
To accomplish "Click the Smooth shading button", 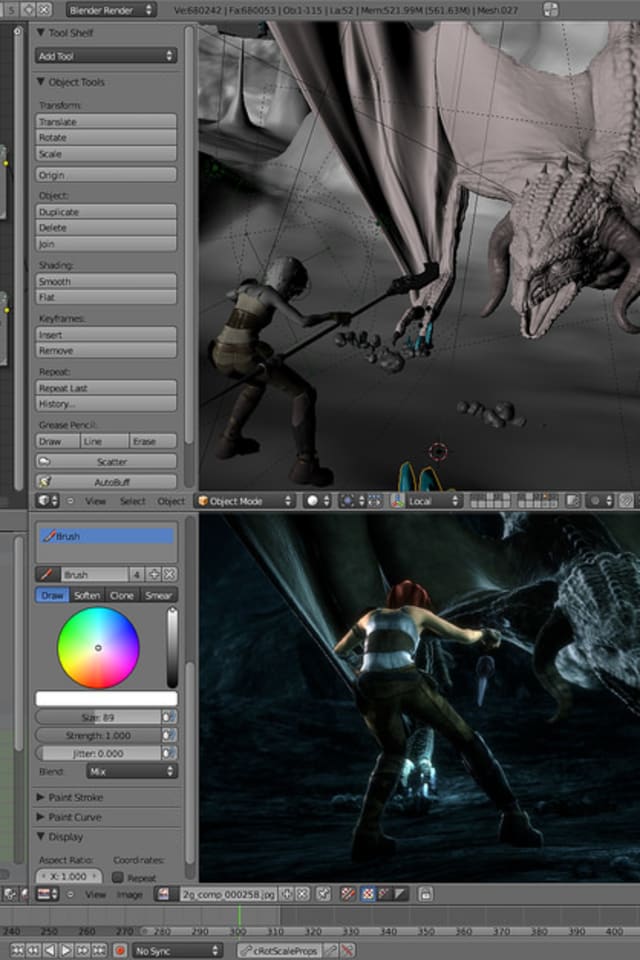I will (x=106, y=282).
